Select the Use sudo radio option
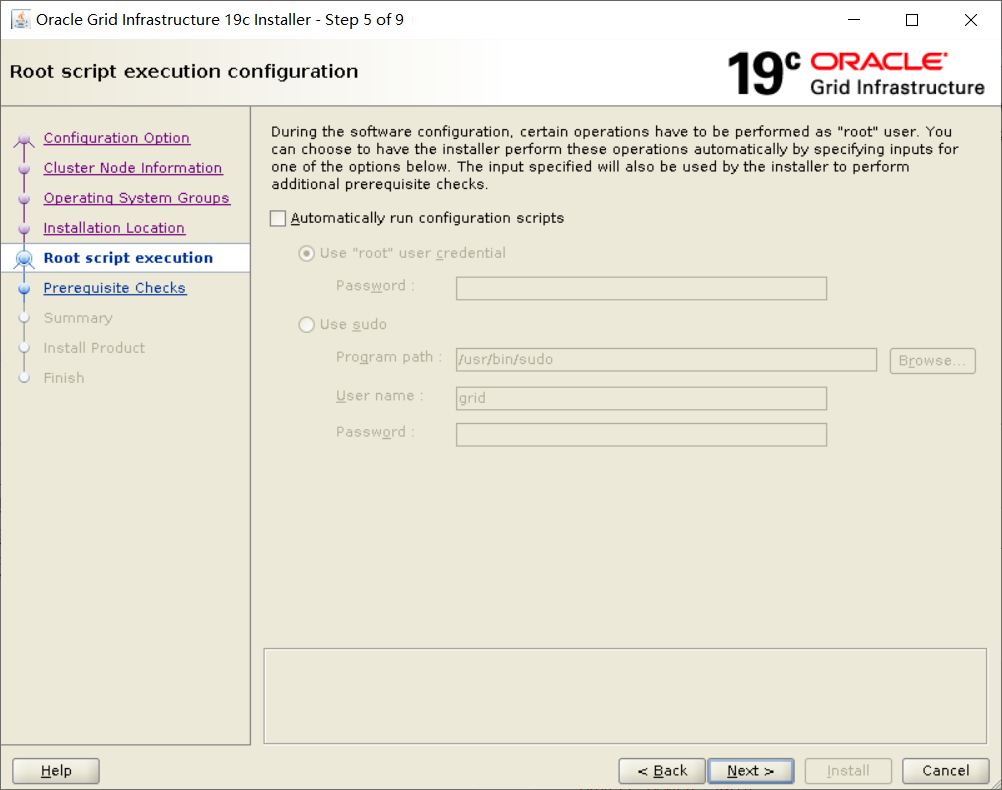 point(307,325)
